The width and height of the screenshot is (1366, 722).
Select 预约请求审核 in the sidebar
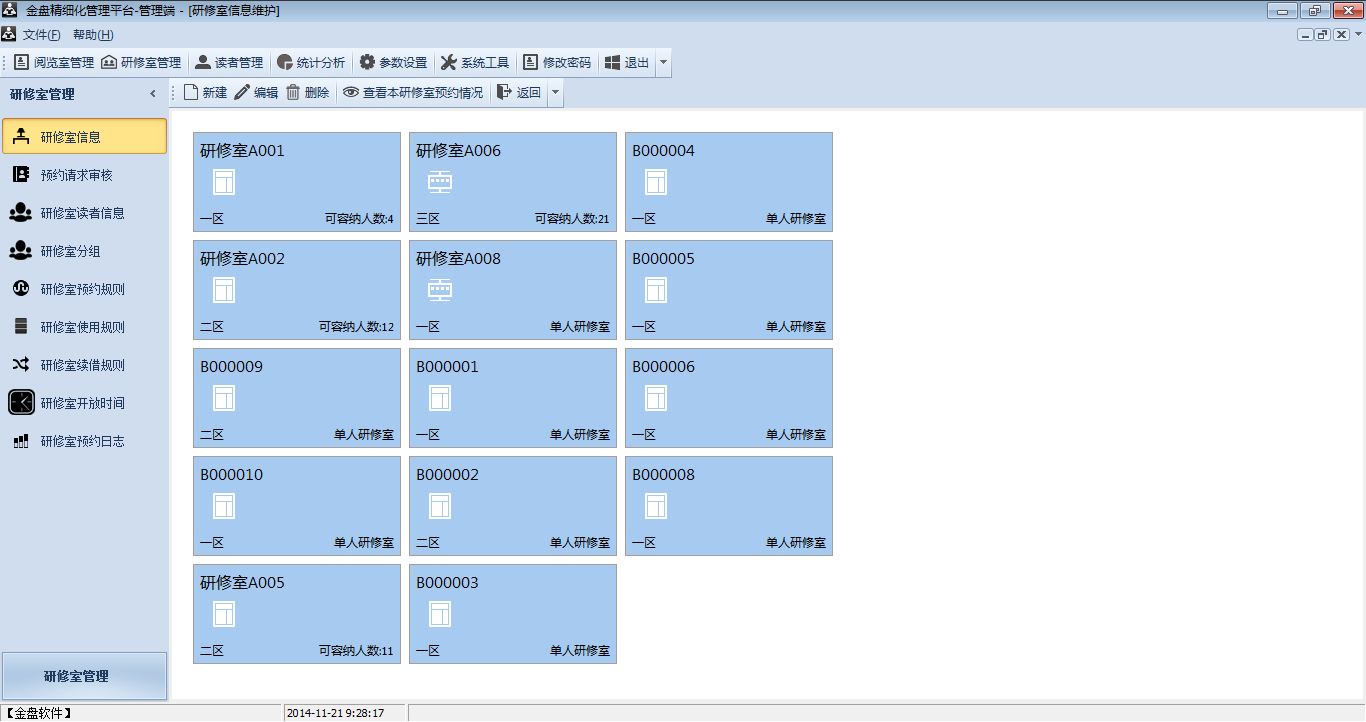pos(76,175)
